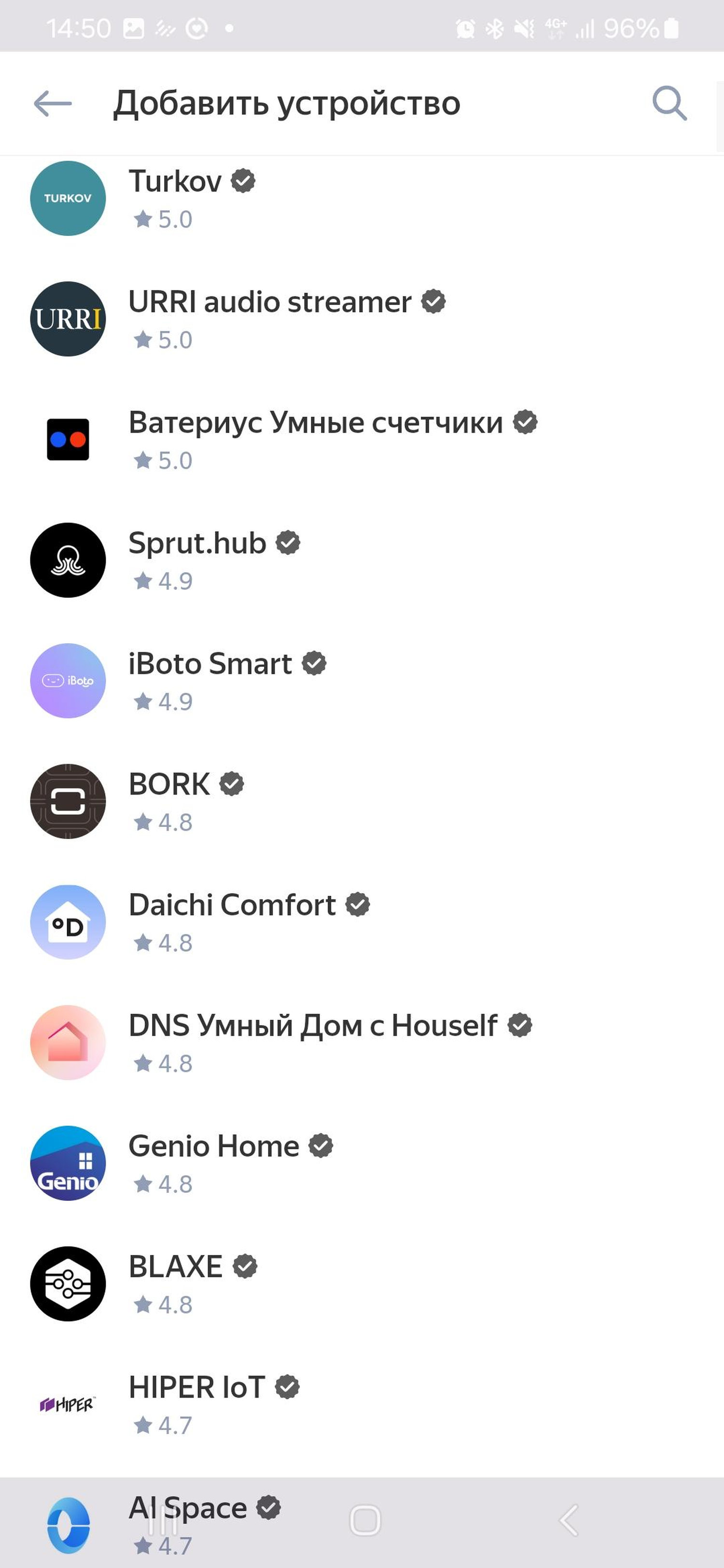Tap the Turkov teal logo
This screenshot has width=724, height=1568.
tap(68, 198)
